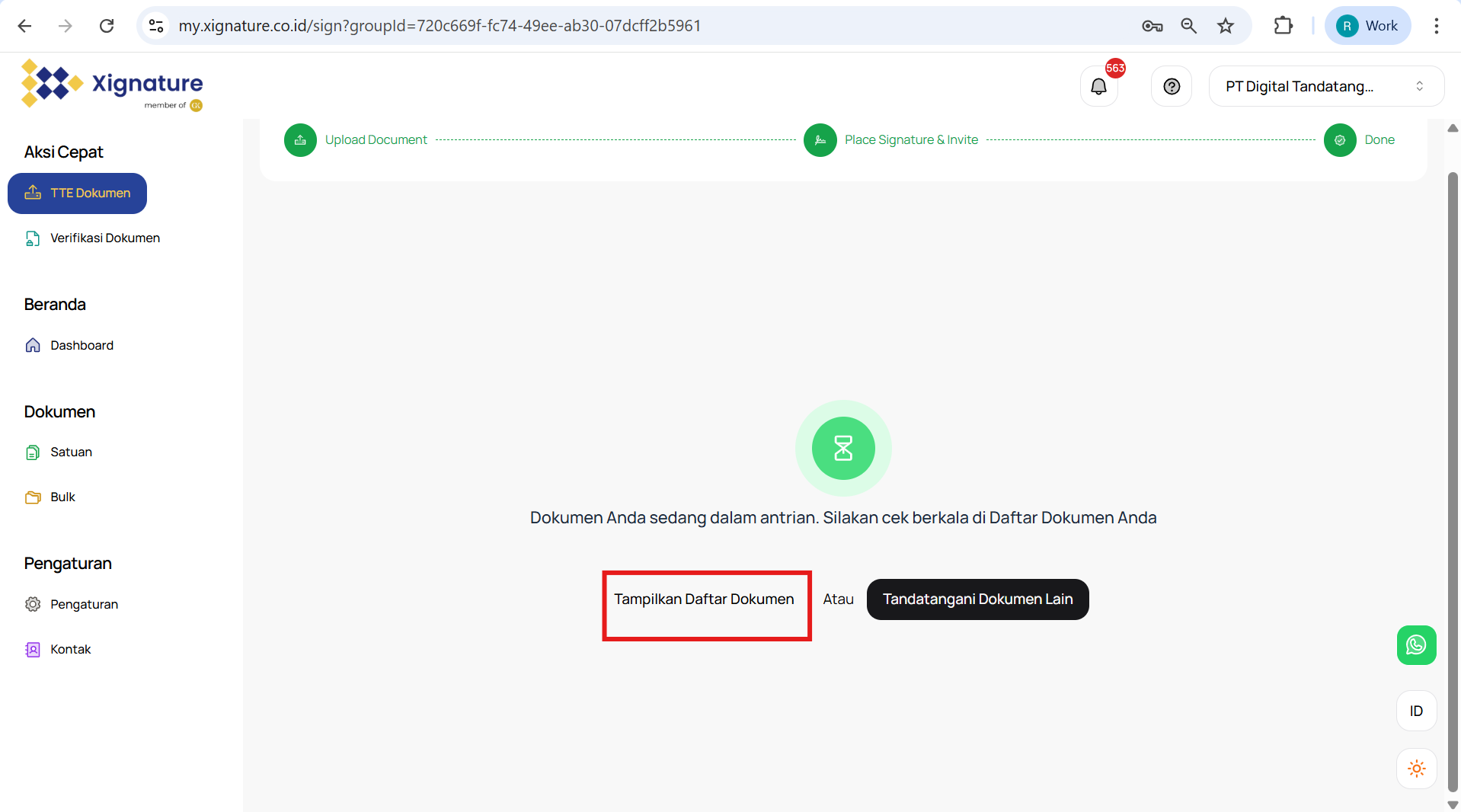Switch language with the ID button
The width and height of the screenshot is (1461, 812).
pos(1416,711)
